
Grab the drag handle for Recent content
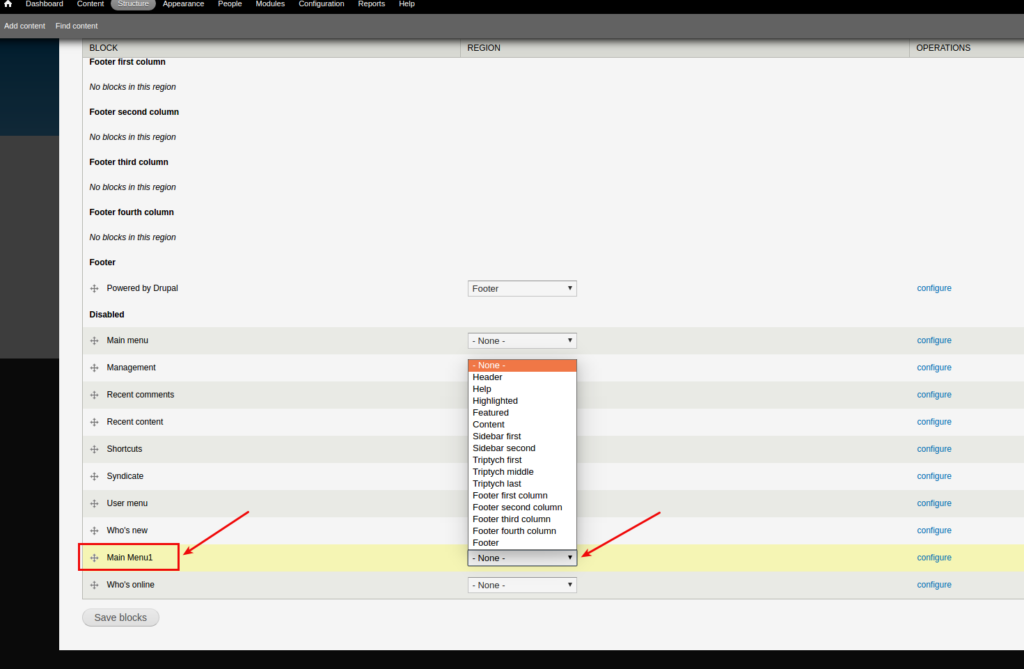95,422
